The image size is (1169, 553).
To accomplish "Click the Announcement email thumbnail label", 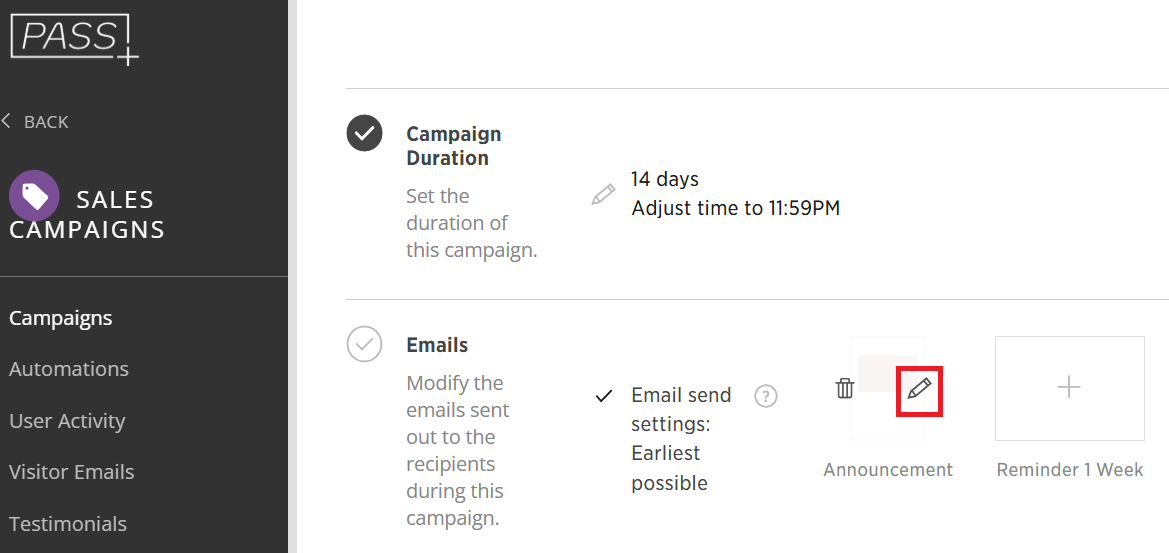I will click(888, 470).
